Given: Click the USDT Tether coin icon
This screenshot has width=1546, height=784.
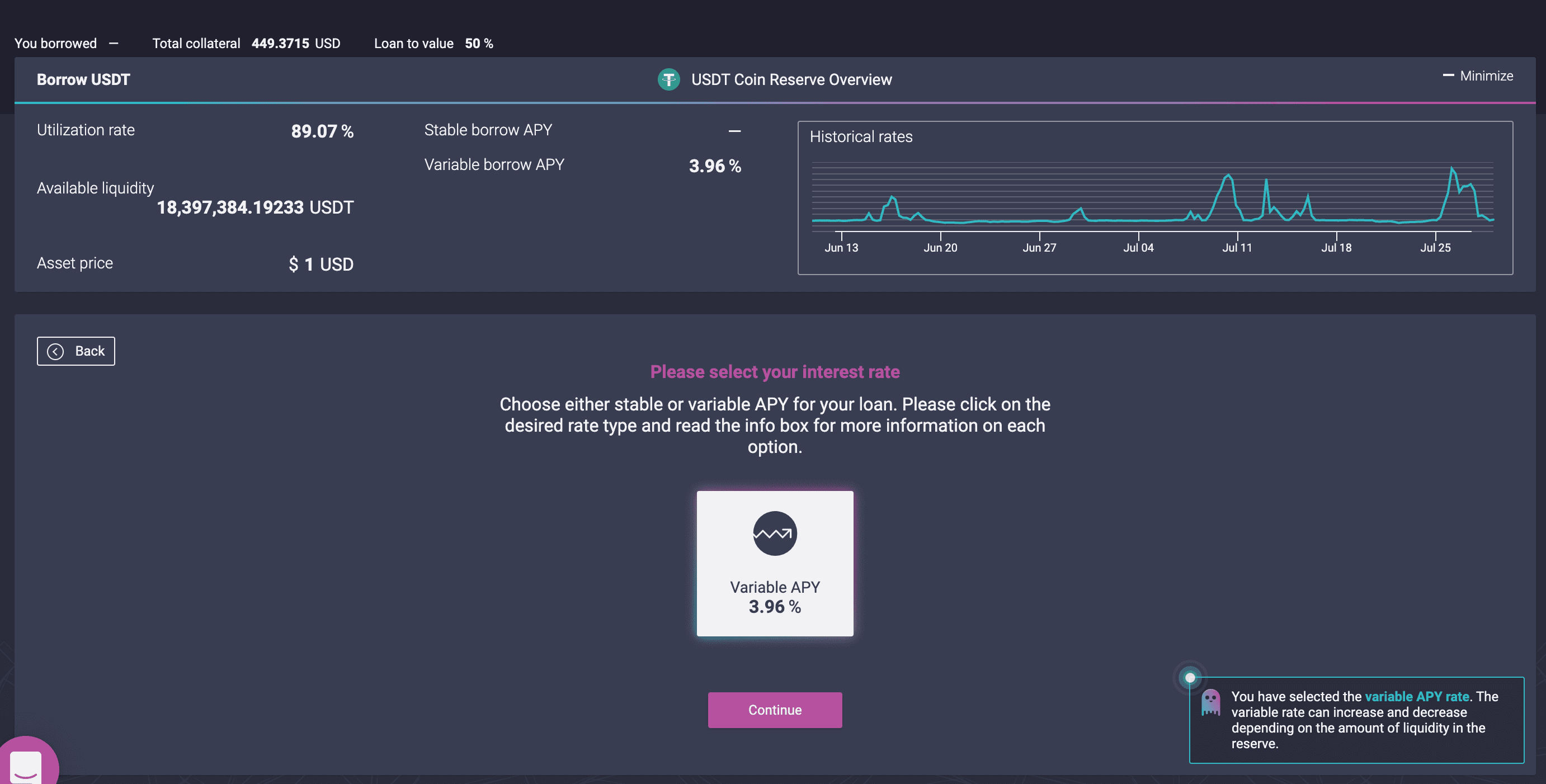Looking at the screenshot, I should 668,79.
